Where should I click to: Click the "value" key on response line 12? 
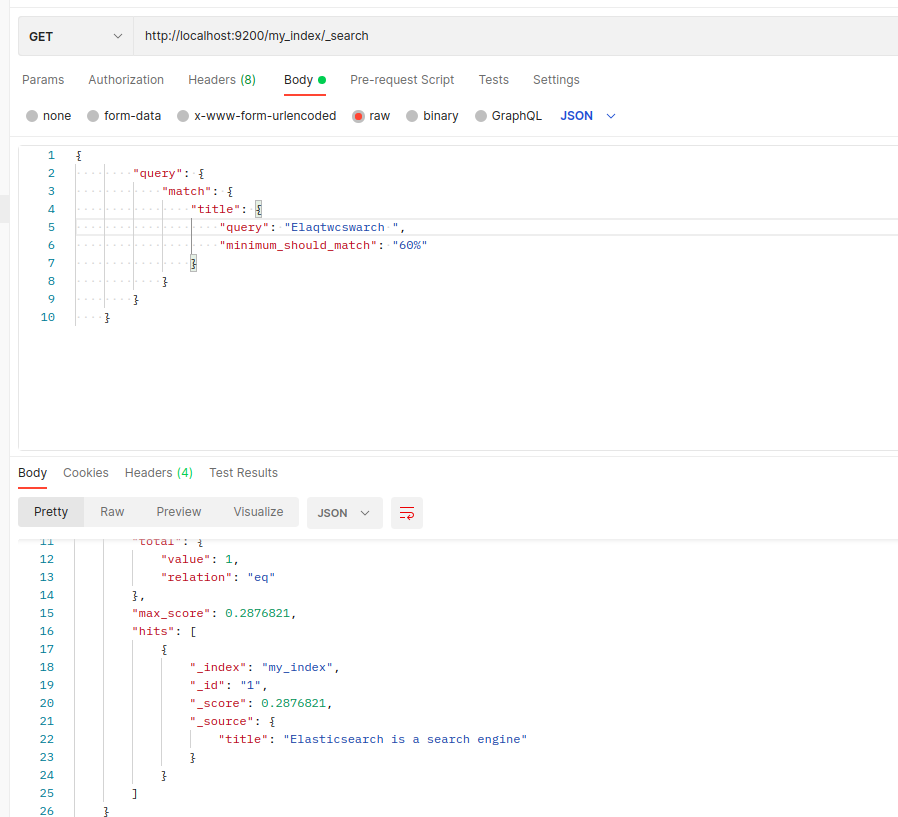click(186, 559)
